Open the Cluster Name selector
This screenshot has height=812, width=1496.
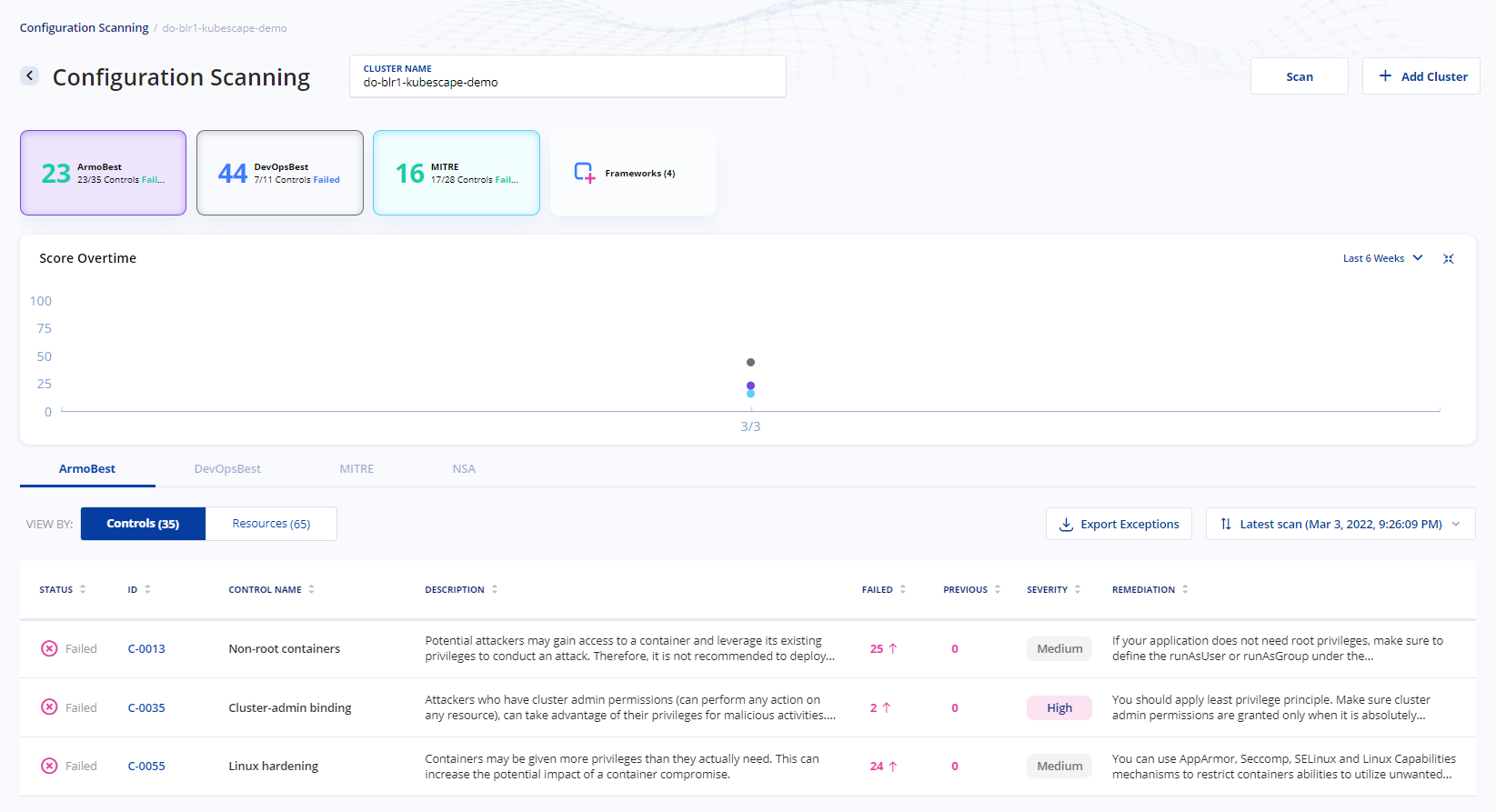[x=567, y=76]
